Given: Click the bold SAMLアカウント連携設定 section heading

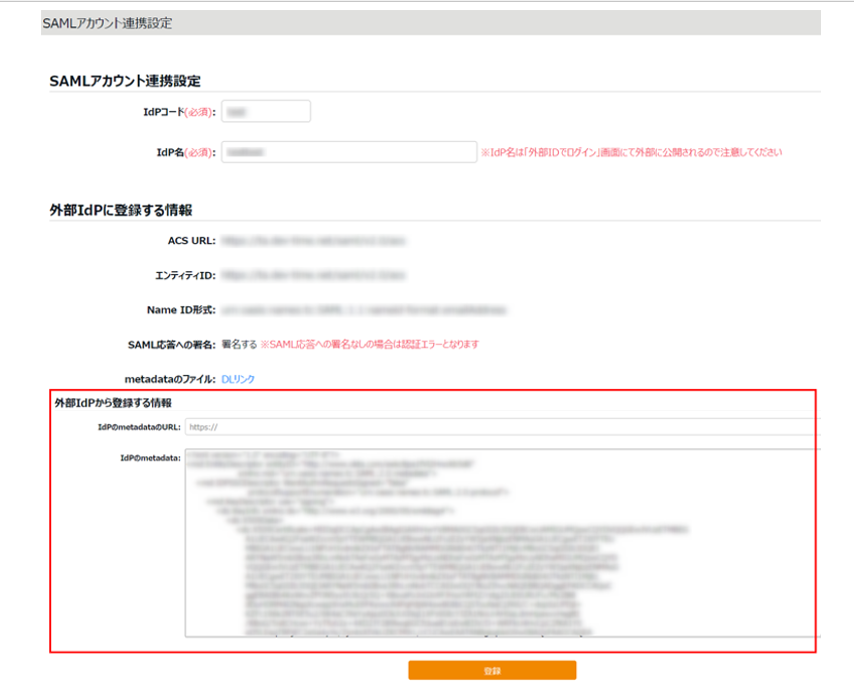Looking at the screenshot, I should [125, 81].
